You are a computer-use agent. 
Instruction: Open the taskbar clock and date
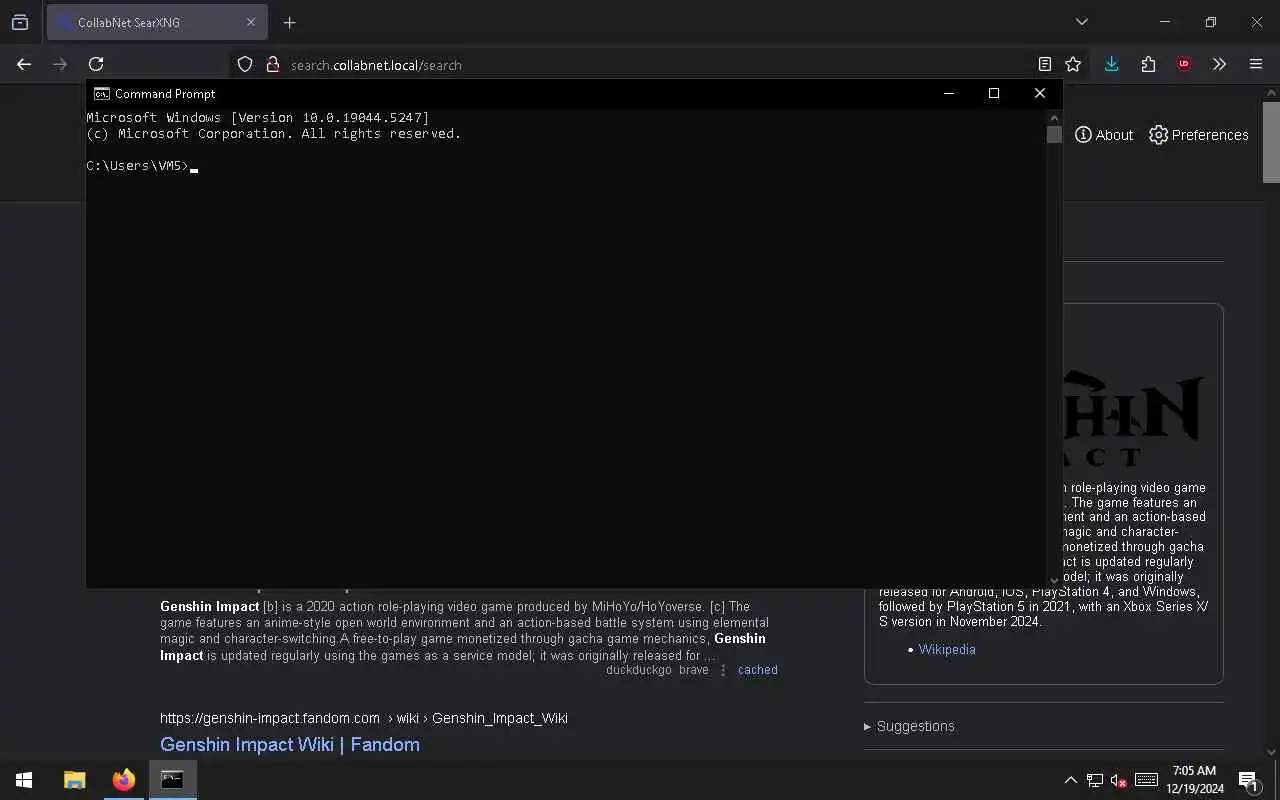[1196, 780]
